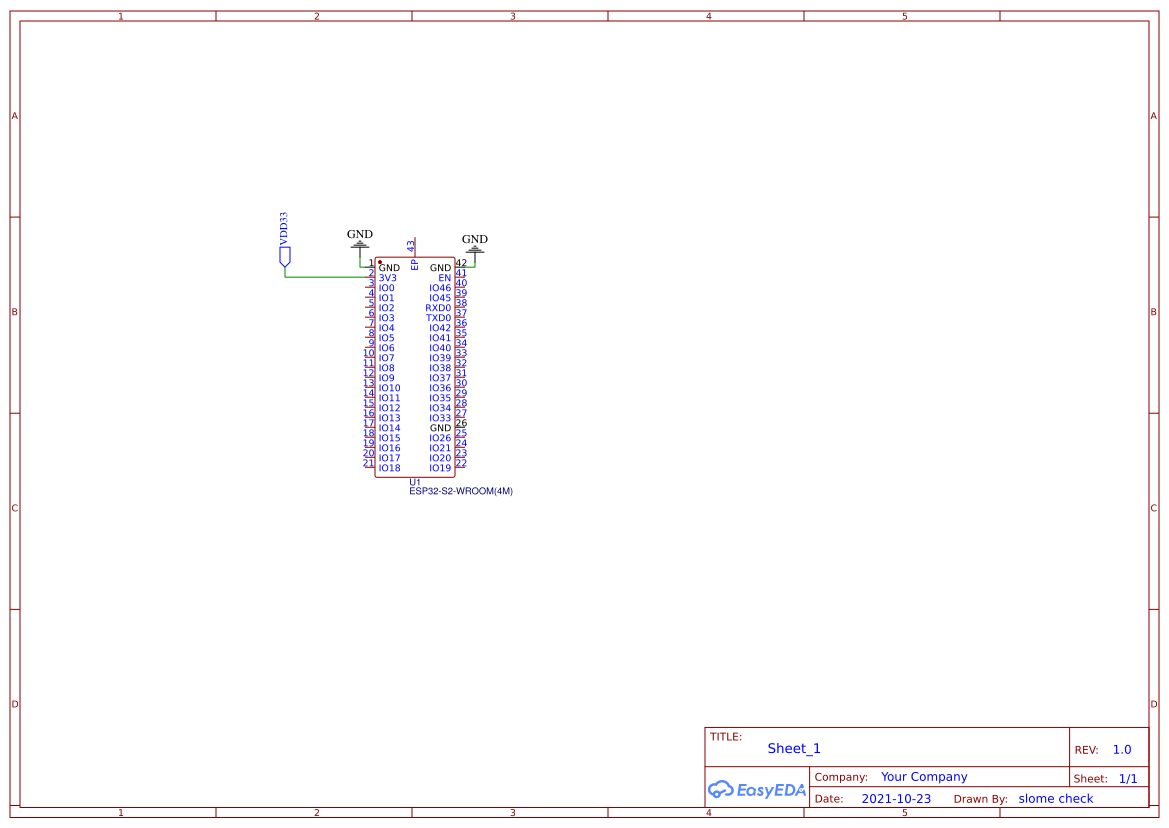Click the EasyEDA logo in the title block

click(757, 790)
